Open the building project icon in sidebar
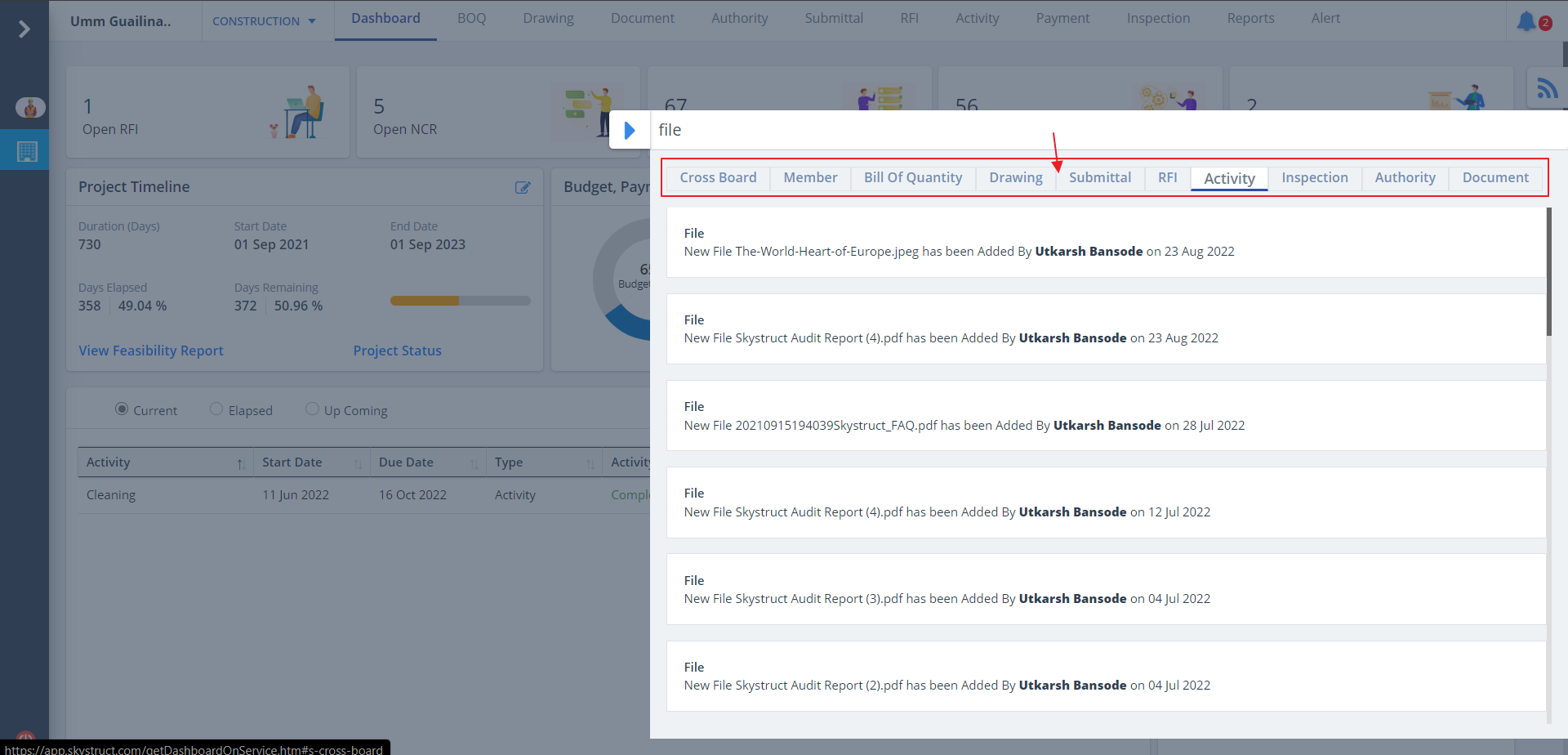1568x755 pixels. point(27,151)
